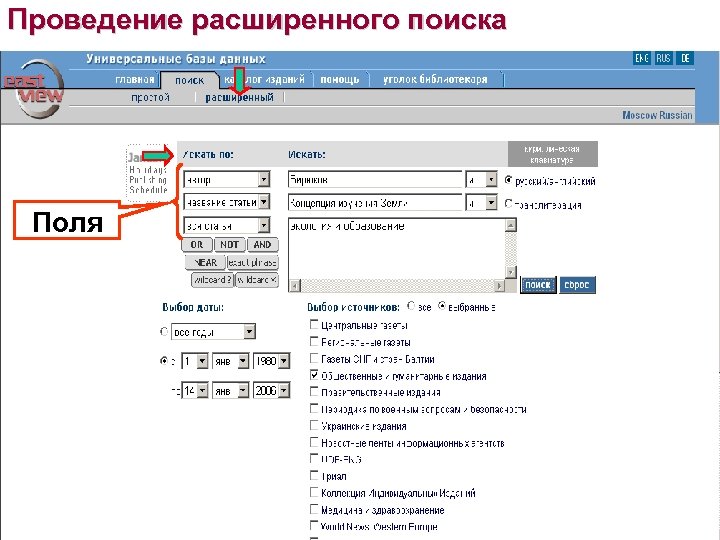Click the East View logo
720x540 pixels.
[34, 88]
